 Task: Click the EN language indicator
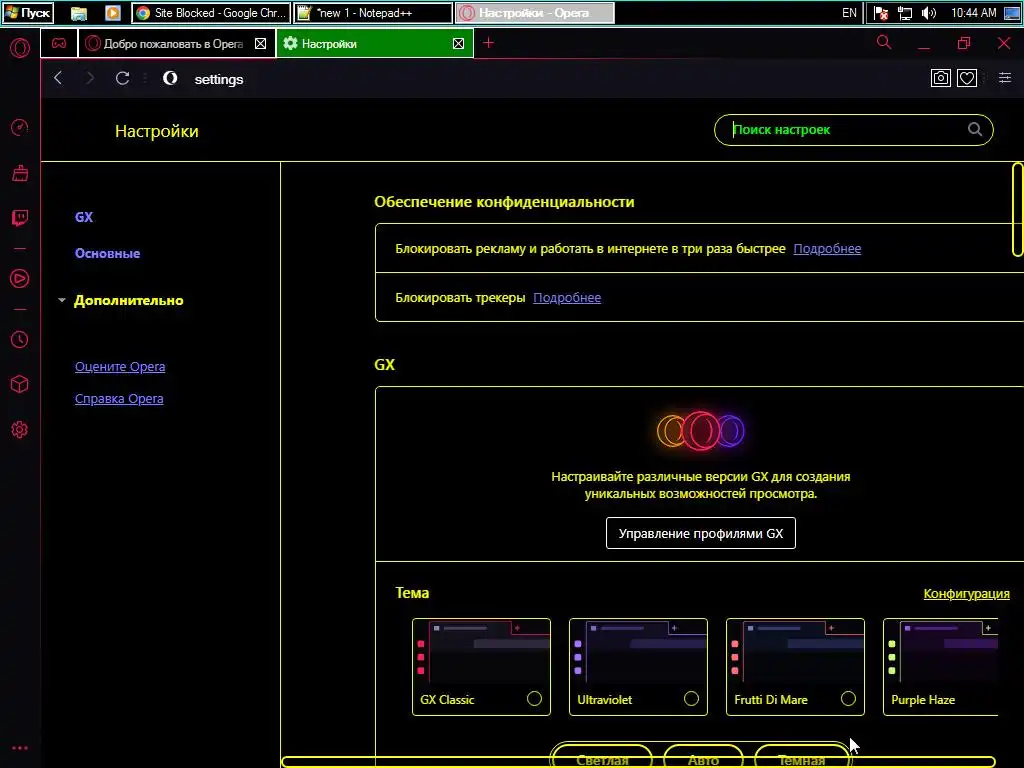point(849,13)
